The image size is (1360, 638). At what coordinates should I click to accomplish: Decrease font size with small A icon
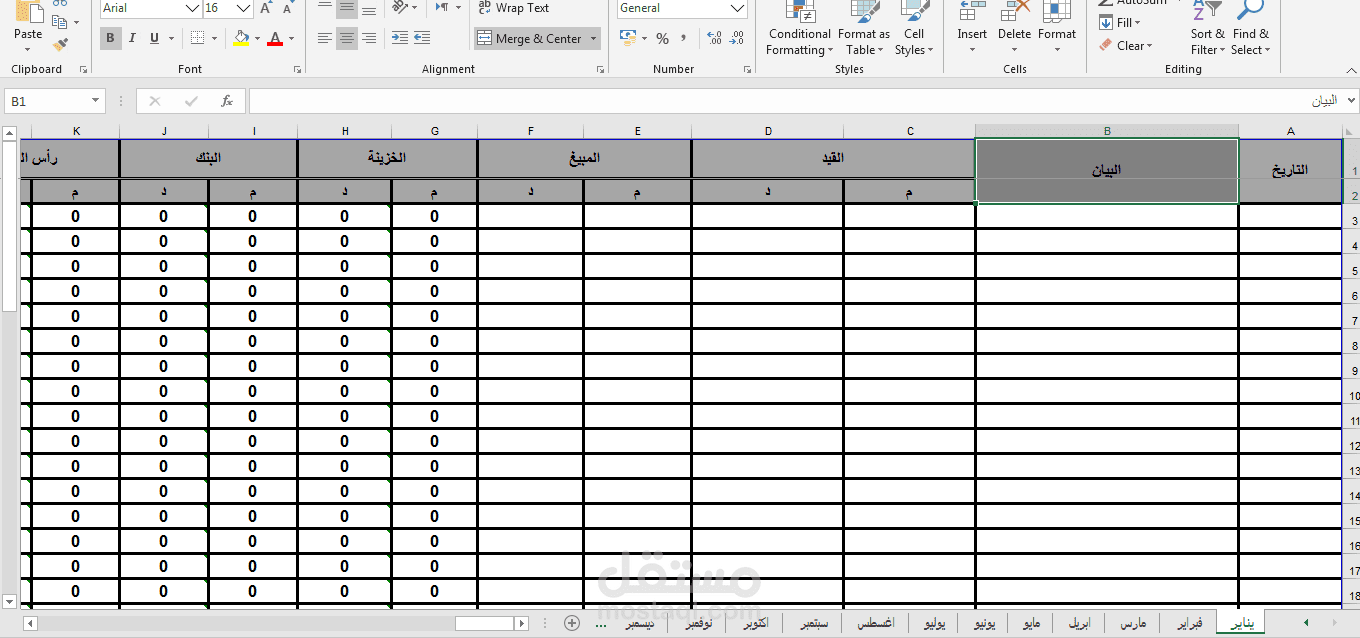(288, 8)
